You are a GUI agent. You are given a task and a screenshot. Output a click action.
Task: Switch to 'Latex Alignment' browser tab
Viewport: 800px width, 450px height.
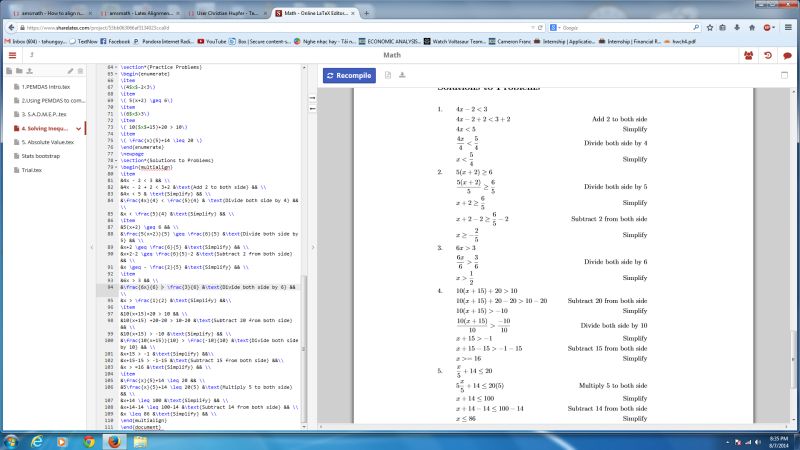139,13
